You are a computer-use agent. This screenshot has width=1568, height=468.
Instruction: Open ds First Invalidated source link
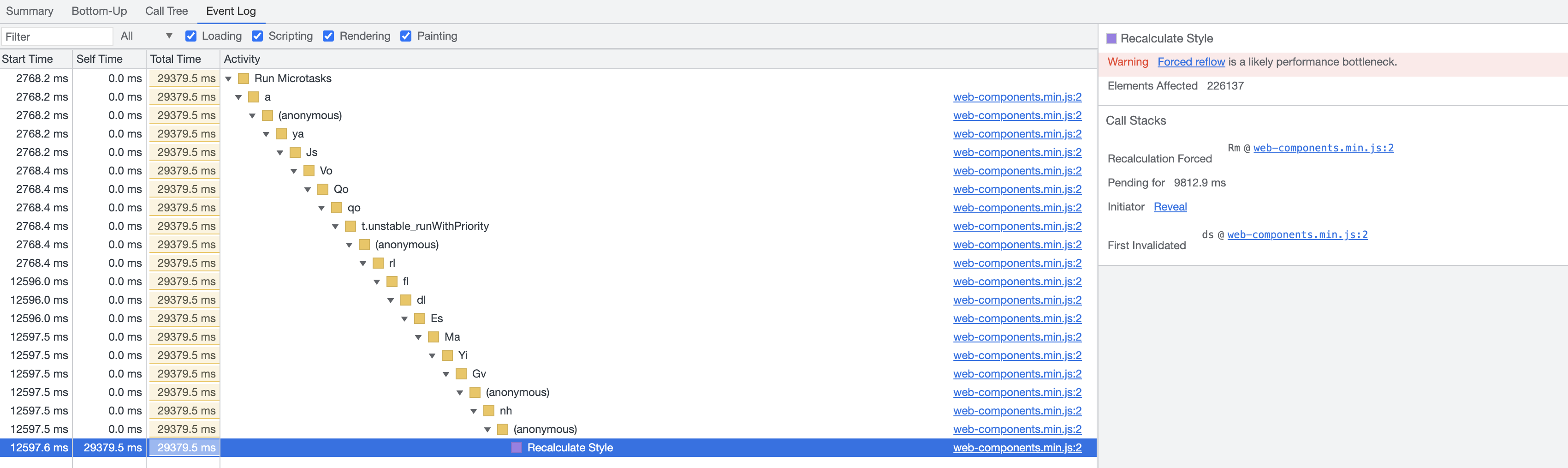[x=1297, y=234]
